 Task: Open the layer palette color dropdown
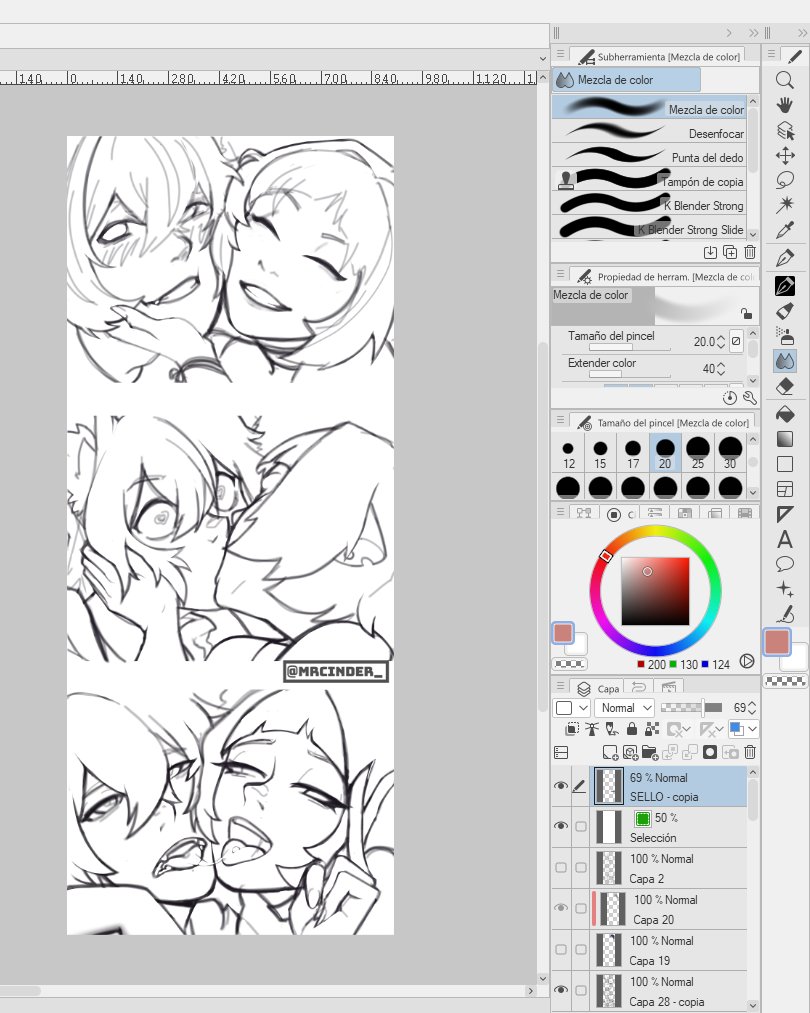(x=573, y=708)
